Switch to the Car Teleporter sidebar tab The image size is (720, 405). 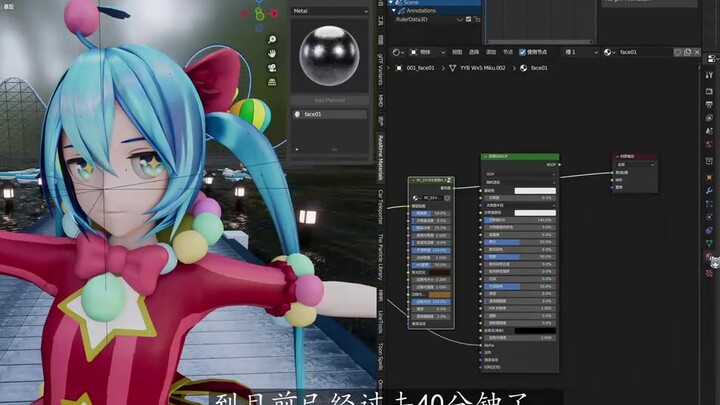(380, 207)
